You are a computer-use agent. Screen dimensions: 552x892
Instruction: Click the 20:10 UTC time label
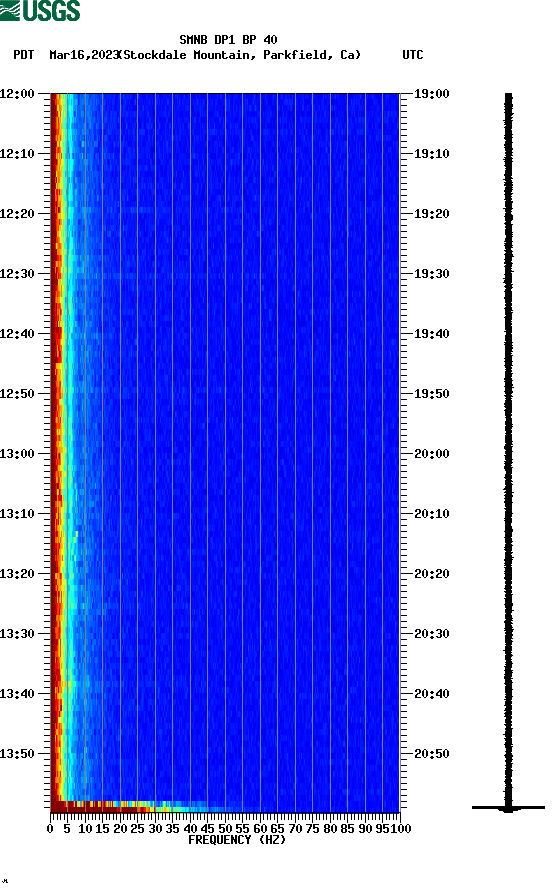[431, 514]
